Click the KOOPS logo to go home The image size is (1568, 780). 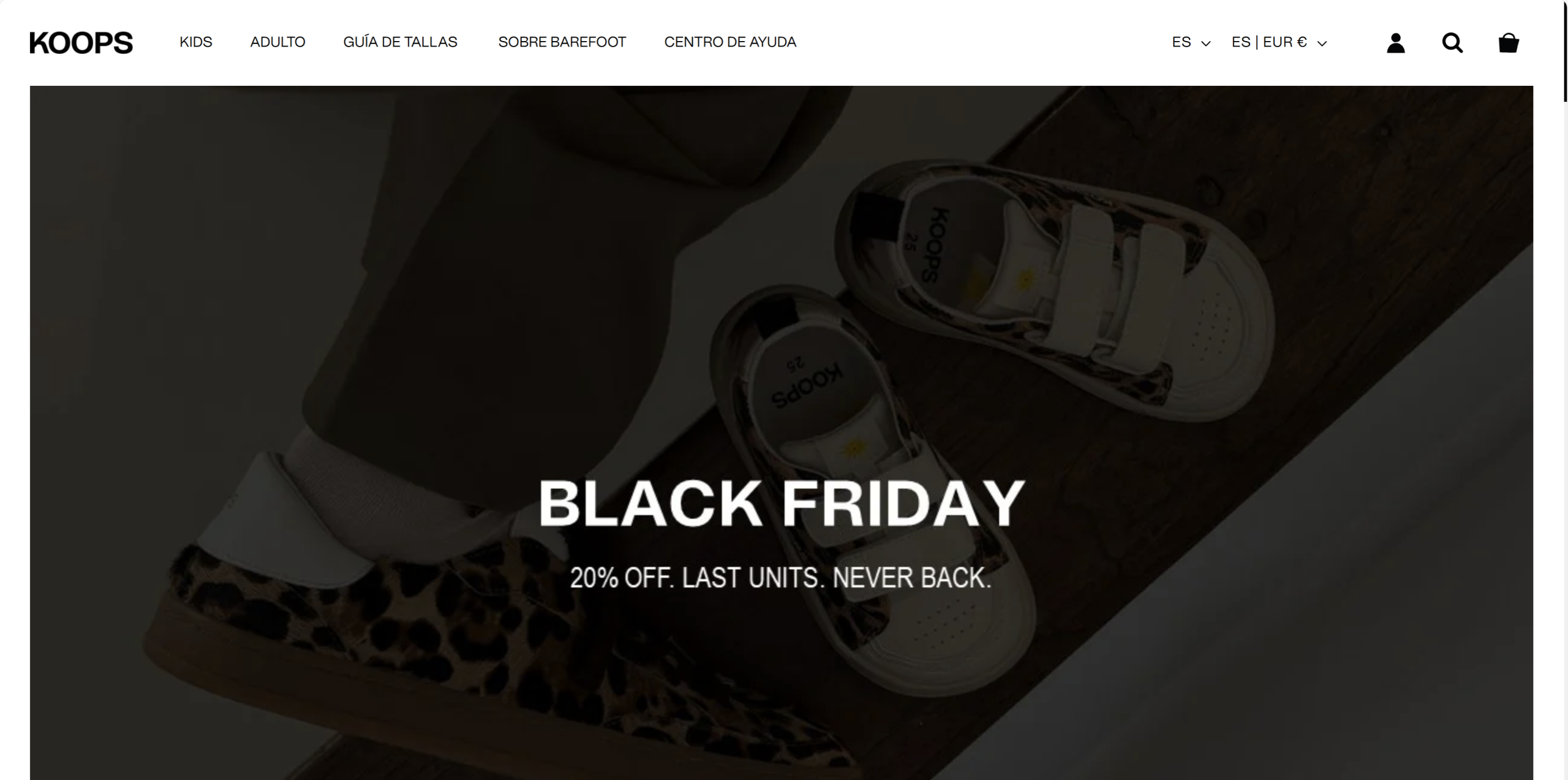[x=81, y=43]
